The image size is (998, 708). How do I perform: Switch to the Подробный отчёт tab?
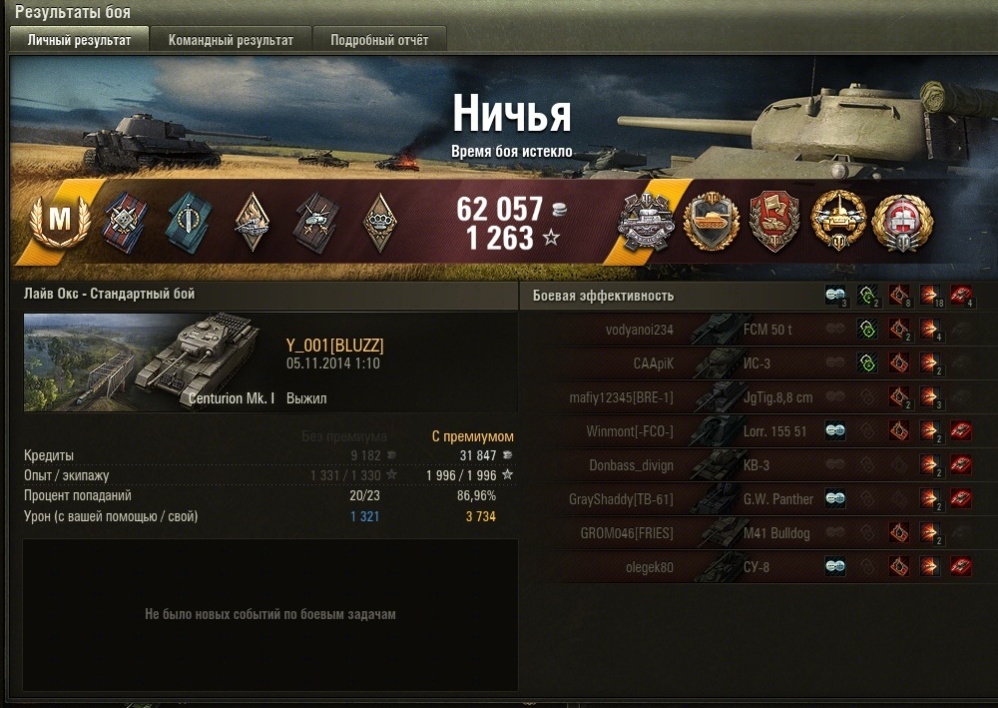[379, 39]
